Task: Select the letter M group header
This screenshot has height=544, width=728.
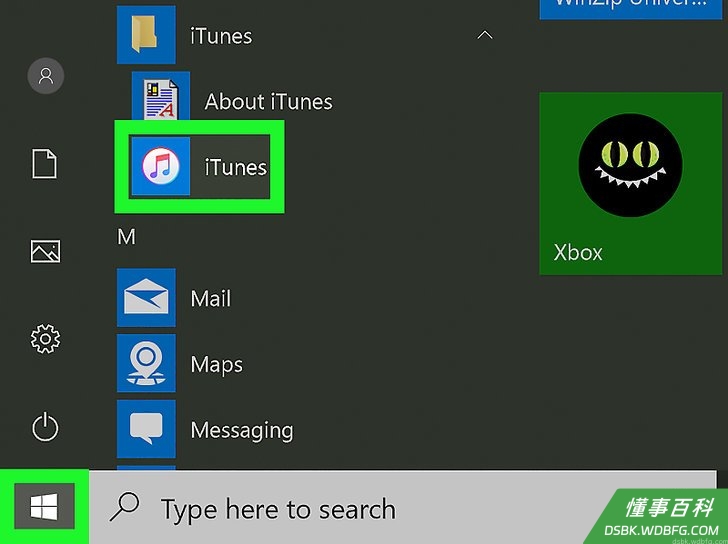Action: (x=126, y=237)
